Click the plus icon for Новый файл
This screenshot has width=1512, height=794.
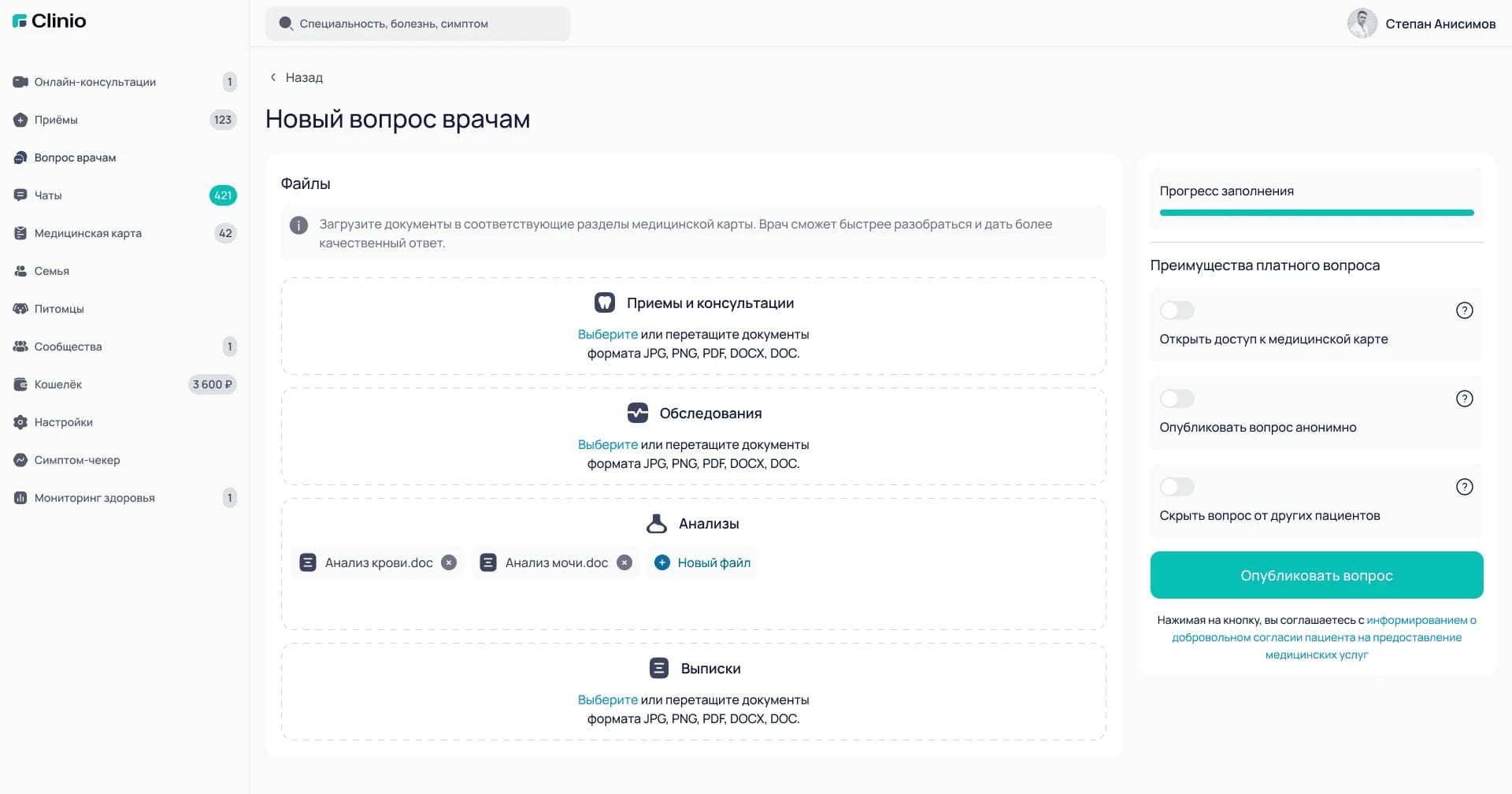[x=662, y=562]
